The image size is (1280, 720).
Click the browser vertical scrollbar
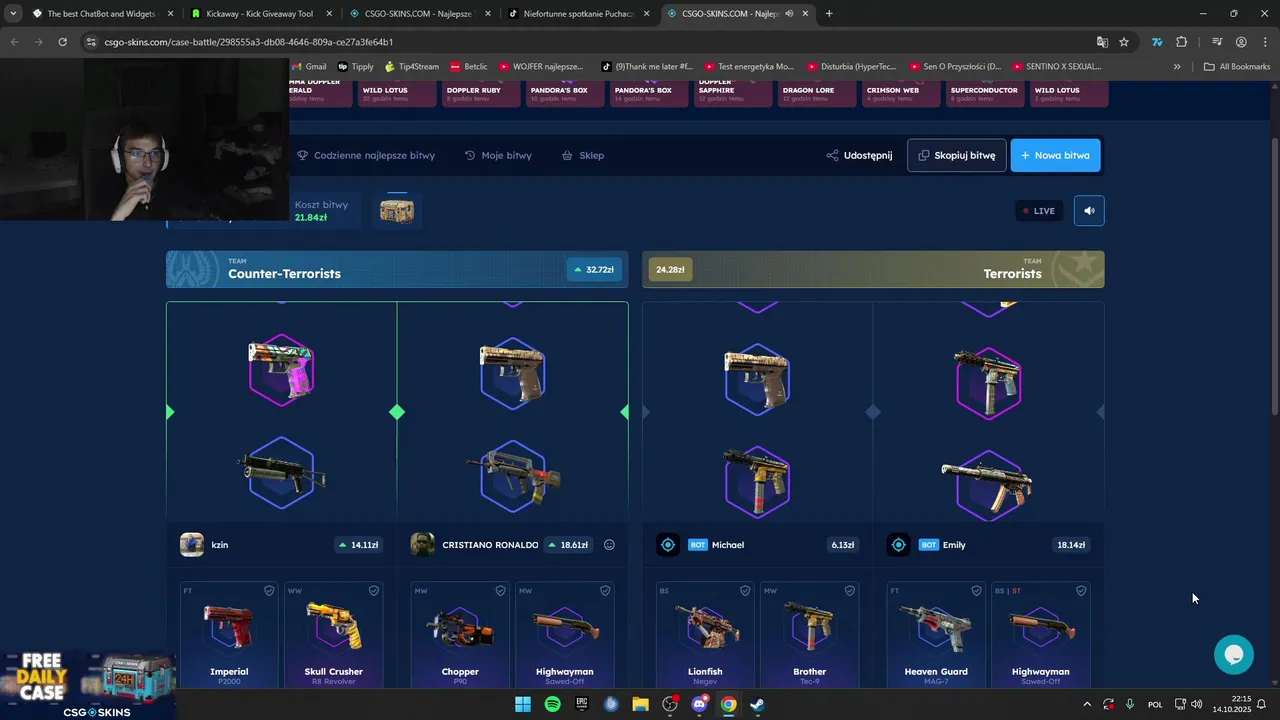(1274, 275)
